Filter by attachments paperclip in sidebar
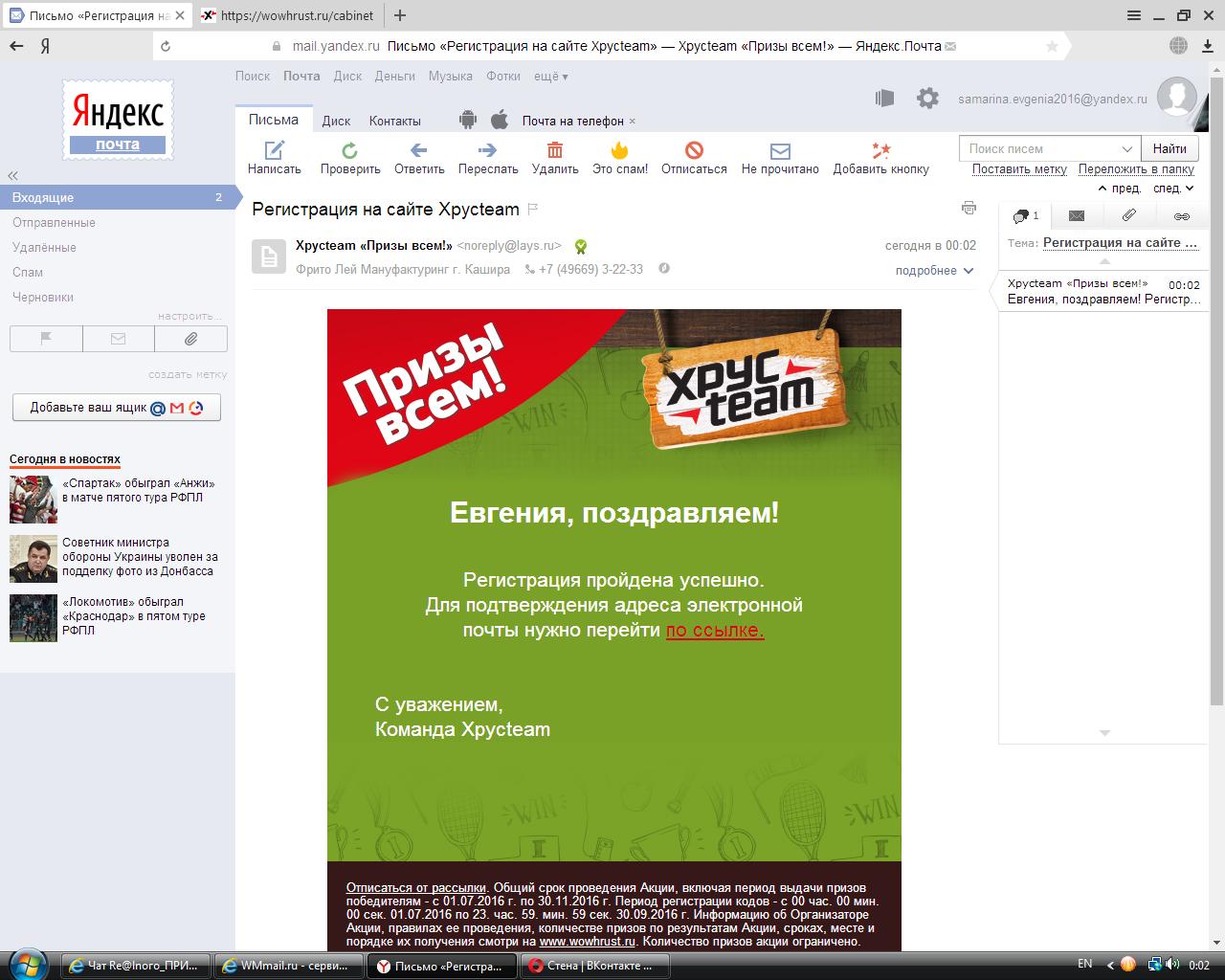This screenshot has height=980, width=1225. pos(190,338)
